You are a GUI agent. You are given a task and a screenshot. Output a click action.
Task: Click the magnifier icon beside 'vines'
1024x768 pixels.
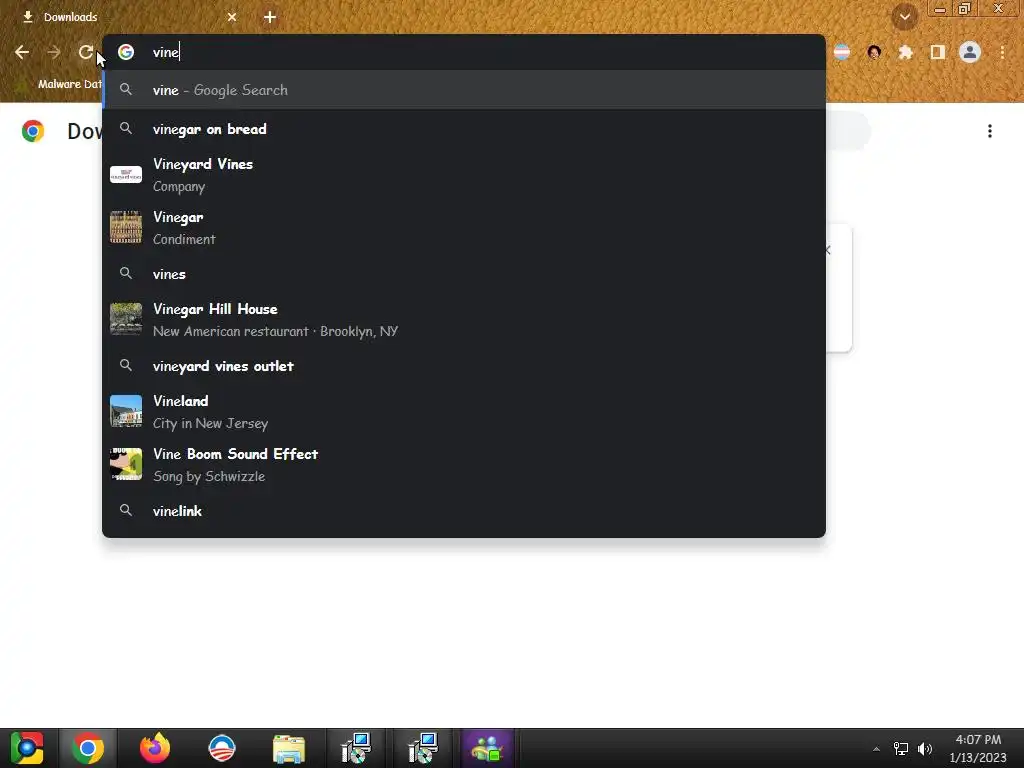click(126, 273)
